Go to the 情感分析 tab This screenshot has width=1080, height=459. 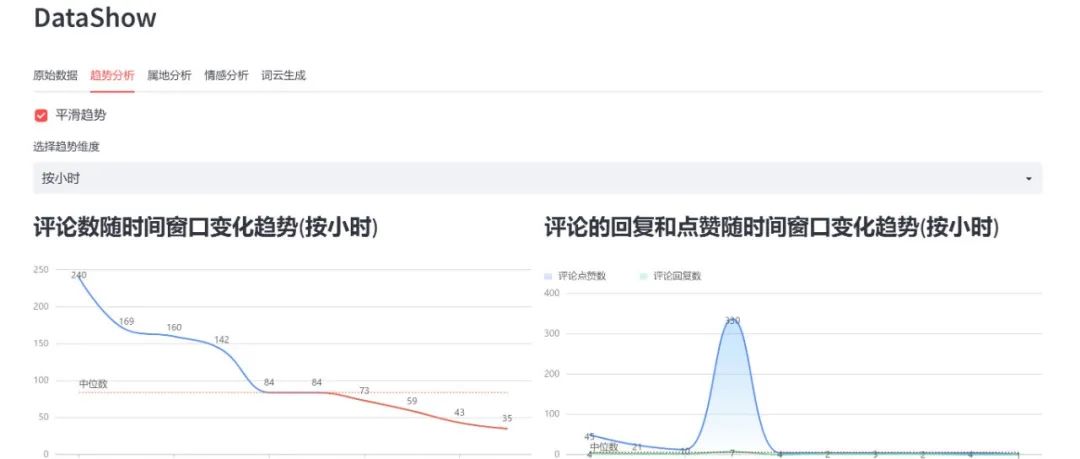click(227, 76)
